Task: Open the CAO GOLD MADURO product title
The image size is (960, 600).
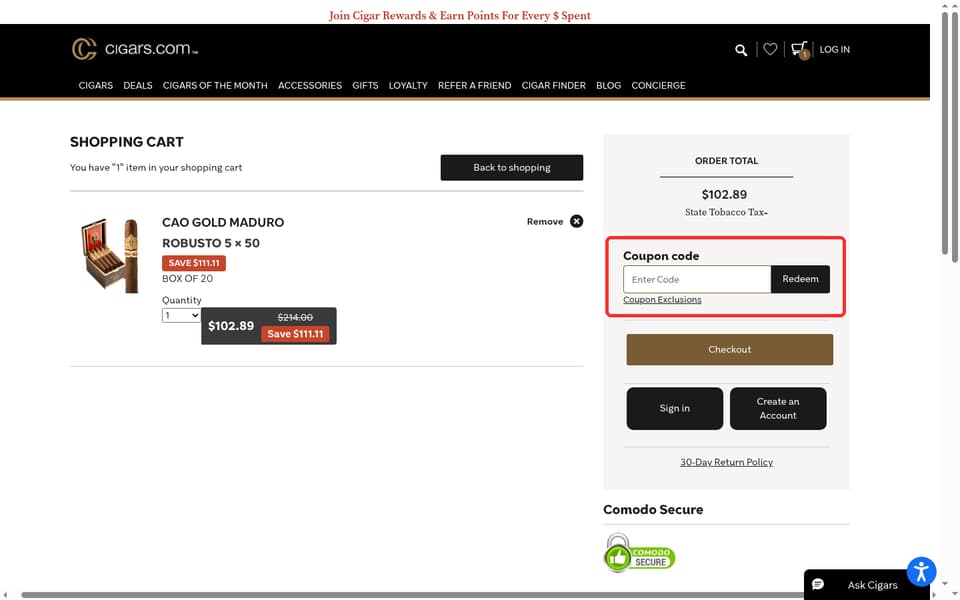Action: [x=223, y=222]
